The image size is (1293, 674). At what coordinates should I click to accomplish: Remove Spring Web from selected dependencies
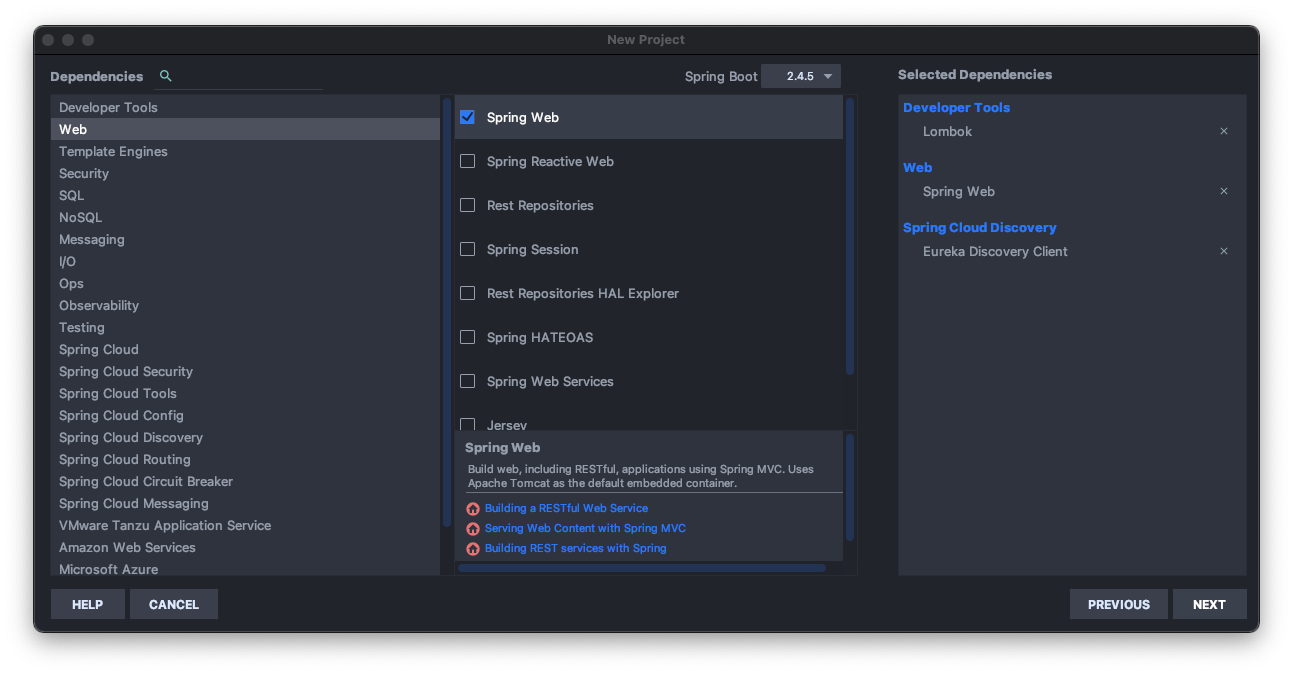[x=1223, y=191]
